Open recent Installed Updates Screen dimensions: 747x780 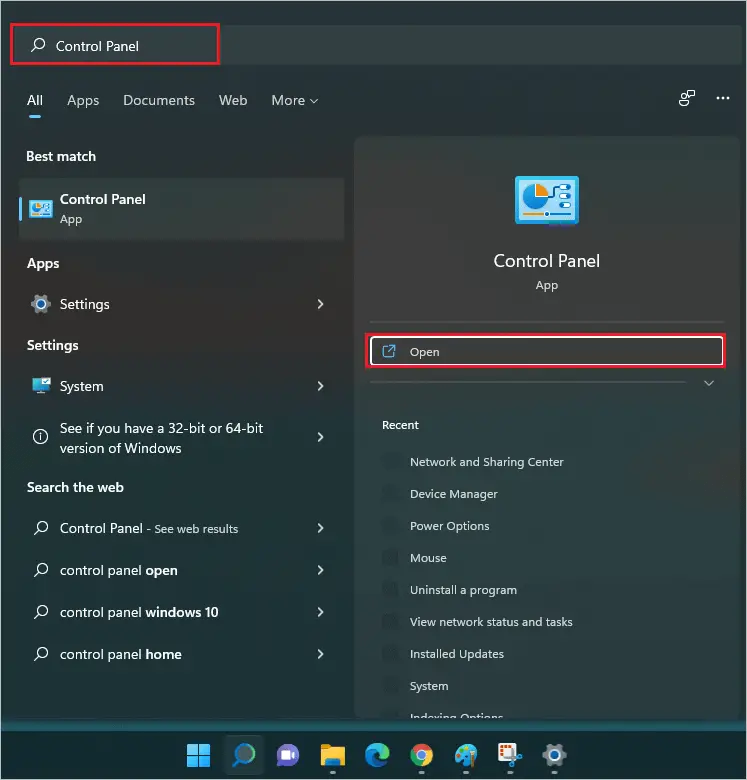tap(457, 654)
